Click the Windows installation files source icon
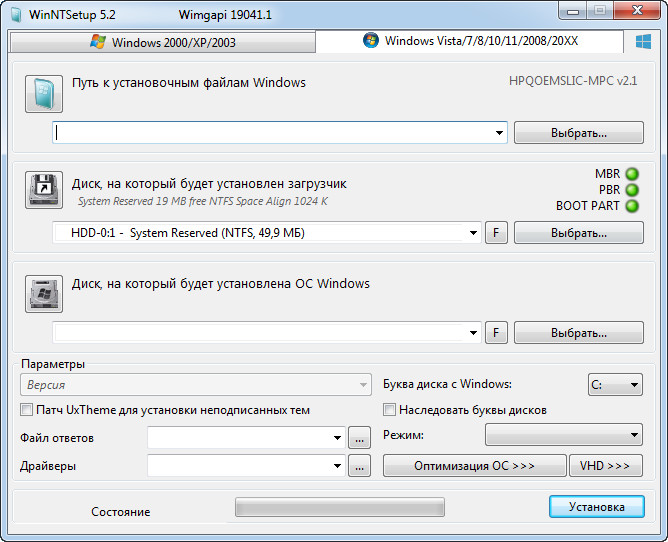Image resolution: width=668 pixels, height=542 pixels. point(44,94)
